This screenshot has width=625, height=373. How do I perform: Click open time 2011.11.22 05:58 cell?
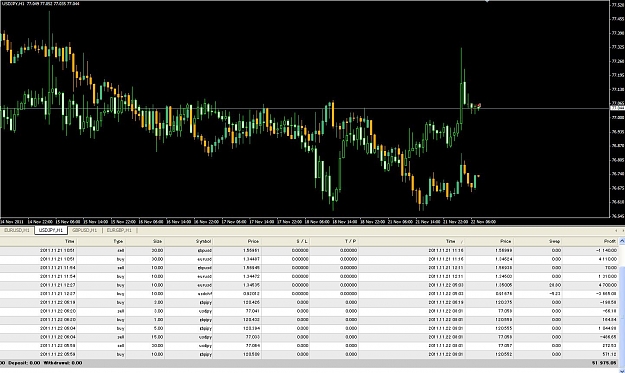(x=57, y=346)
